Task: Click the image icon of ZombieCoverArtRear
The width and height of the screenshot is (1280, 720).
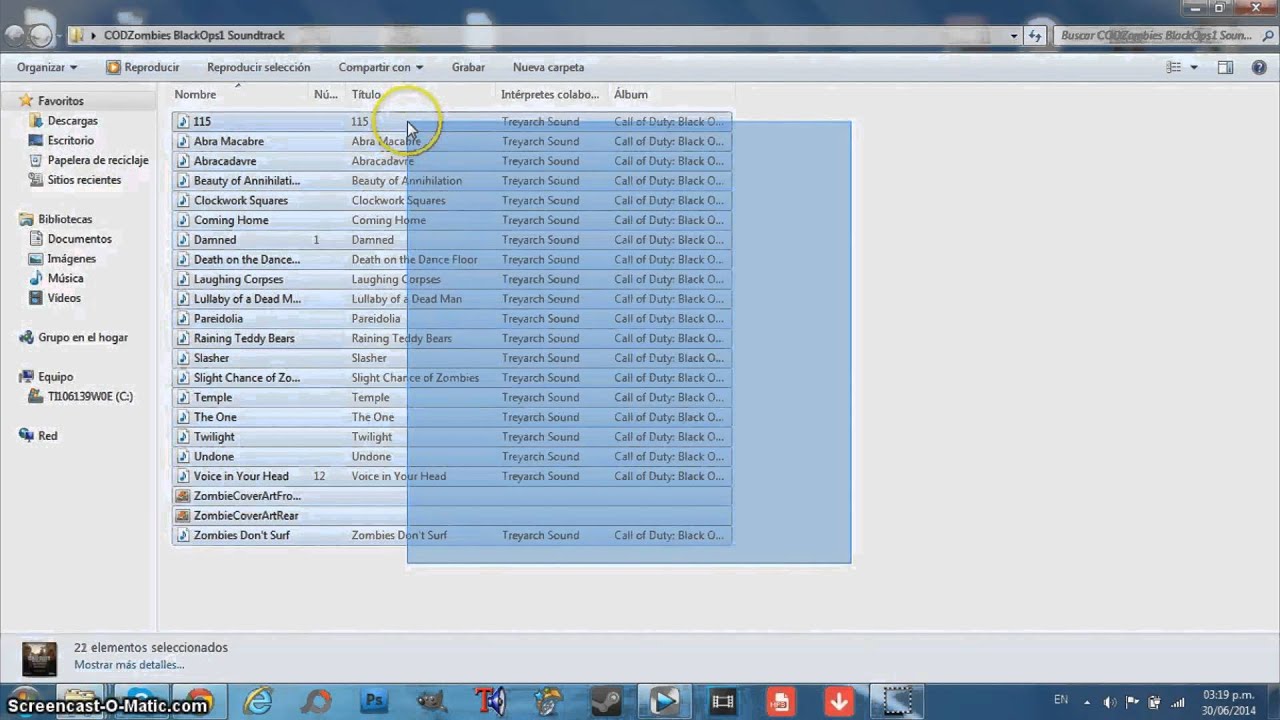Action: coord(183,515)
